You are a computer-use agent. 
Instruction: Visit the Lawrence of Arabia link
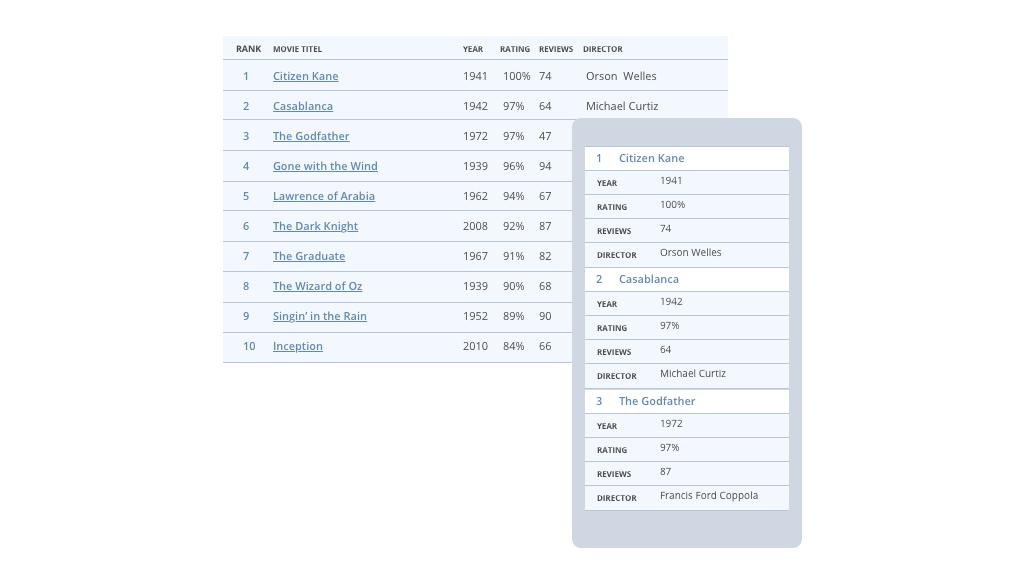pyautogui.click(x=323, y=196)
